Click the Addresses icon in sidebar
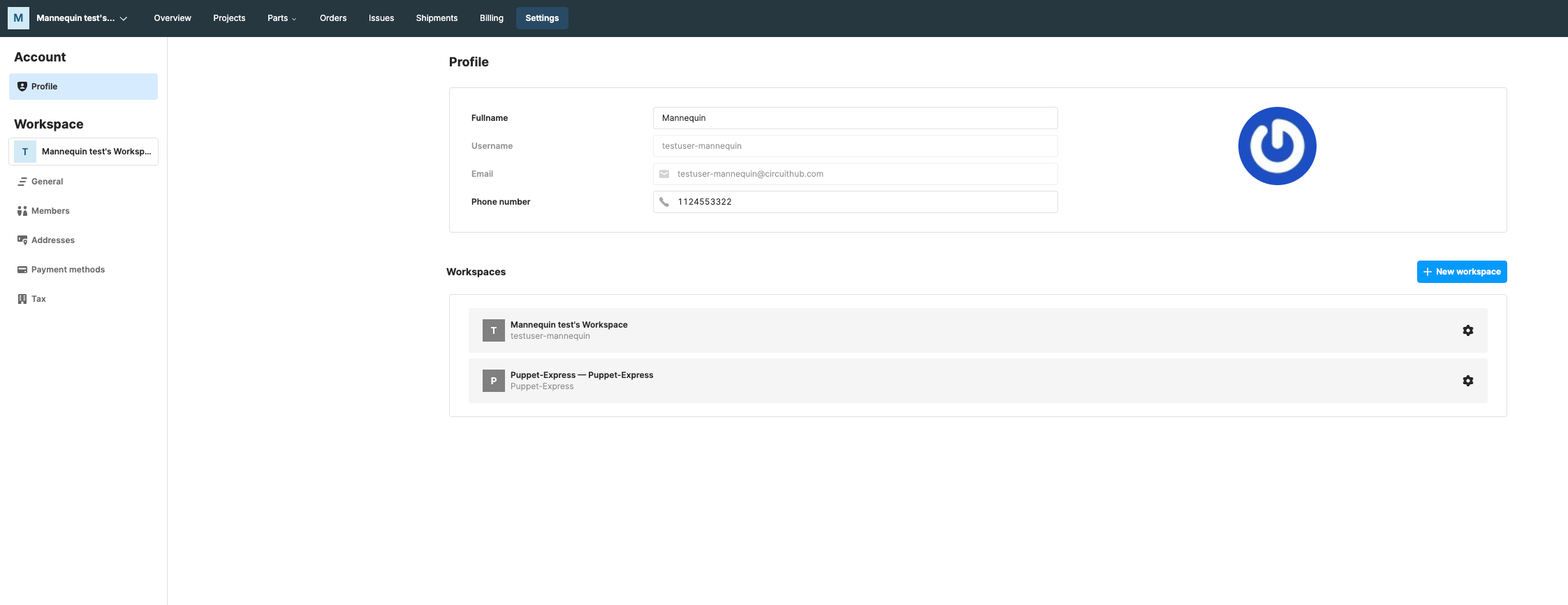The width and height of the screenshot is (1568, 605). 22,240
